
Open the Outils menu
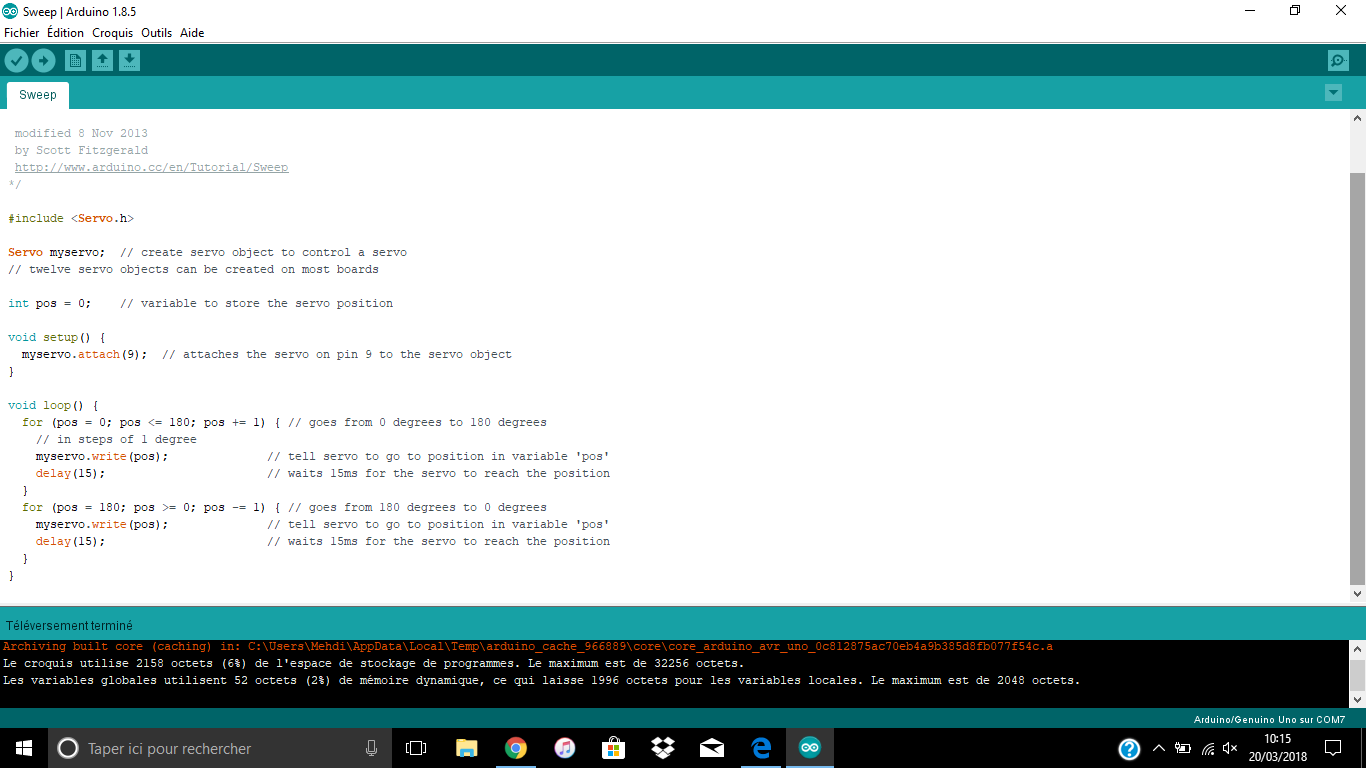[156, 33]
